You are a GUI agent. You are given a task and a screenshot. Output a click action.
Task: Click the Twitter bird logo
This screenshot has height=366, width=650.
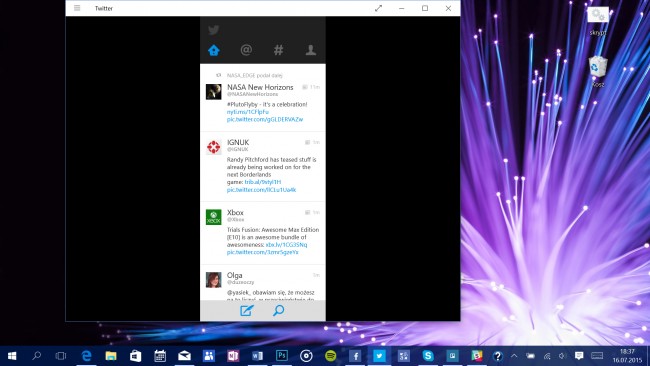(213, 30)
